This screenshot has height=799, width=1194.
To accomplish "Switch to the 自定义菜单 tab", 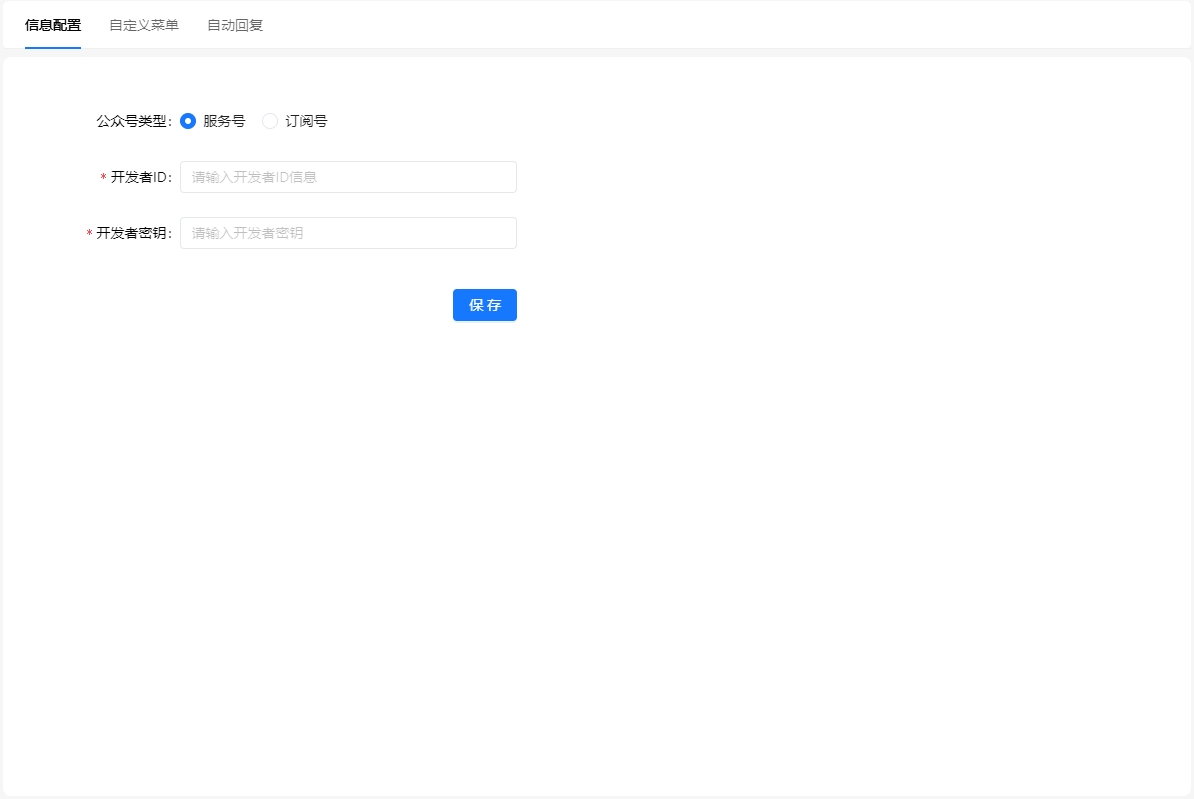I will 143,25.
